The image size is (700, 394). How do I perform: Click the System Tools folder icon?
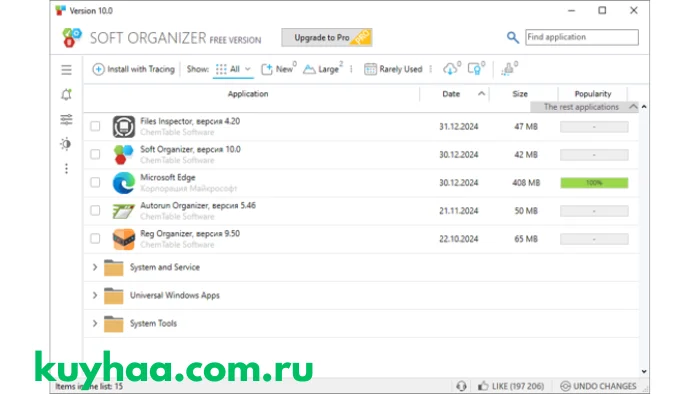[113, 324]
